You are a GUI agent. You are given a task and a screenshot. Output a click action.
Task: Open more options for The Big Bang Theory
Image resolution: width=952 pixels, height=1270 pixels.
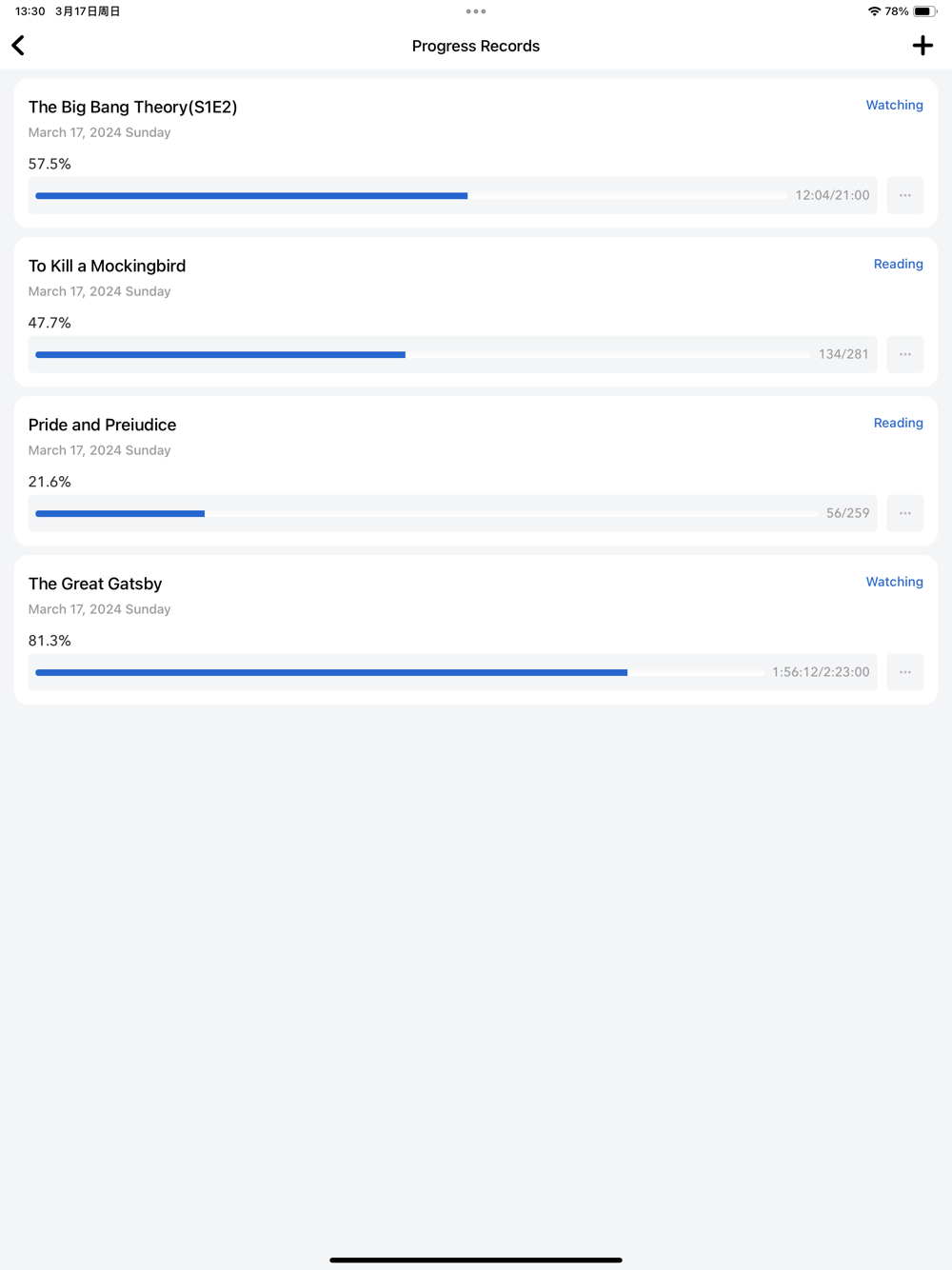tap(904, 195)
